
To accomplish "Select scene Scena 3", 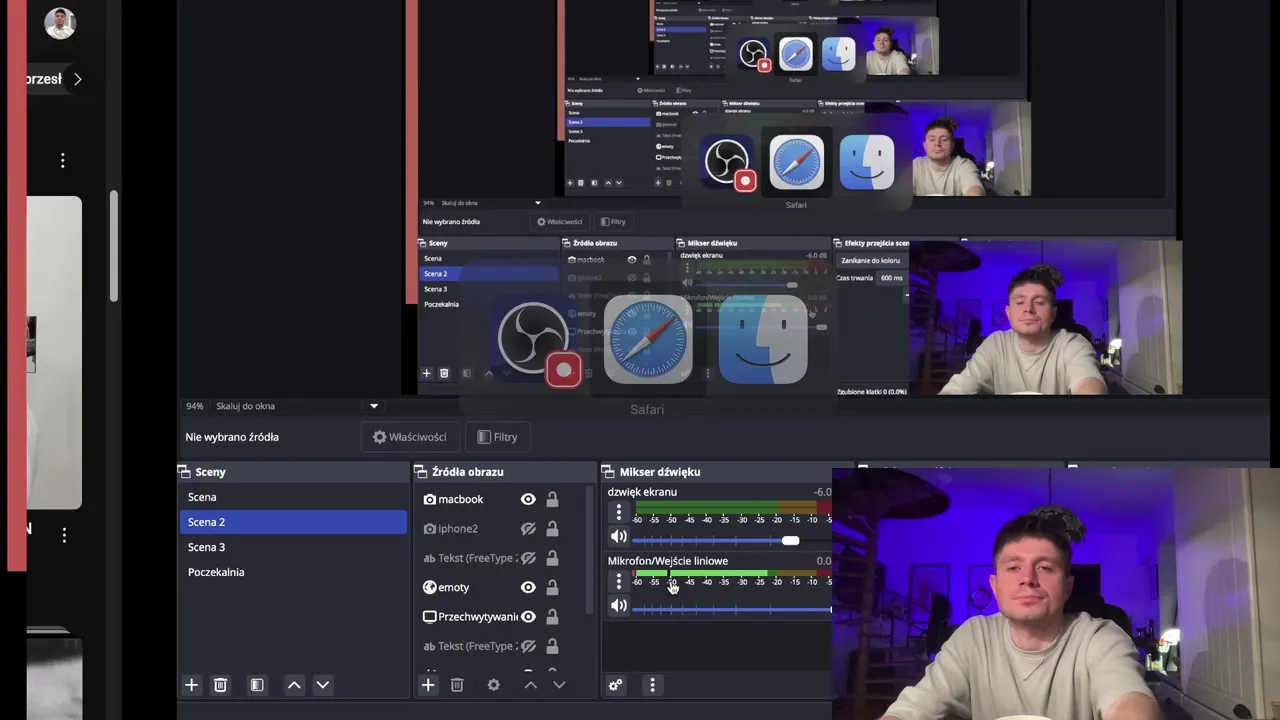I will click(293, 547).
